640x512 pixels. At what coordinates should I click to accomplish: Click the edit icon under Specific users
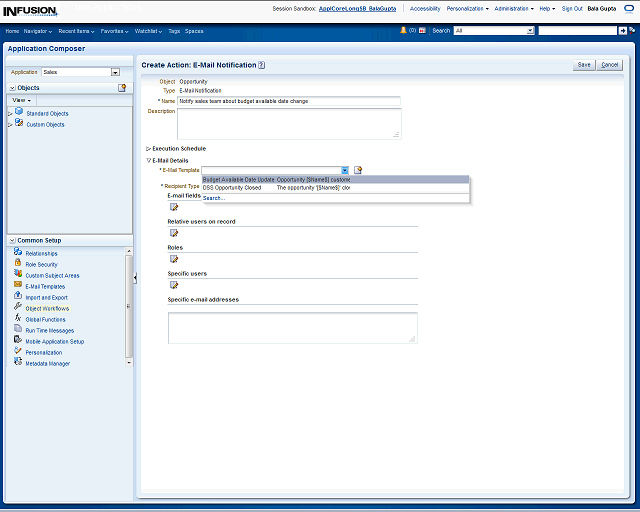click(x=174, y=285)
